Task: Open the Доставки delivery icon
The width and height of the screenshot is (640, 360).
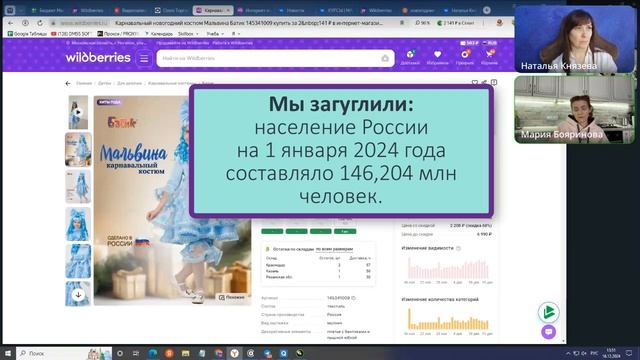Action: (x=410, y=57)
